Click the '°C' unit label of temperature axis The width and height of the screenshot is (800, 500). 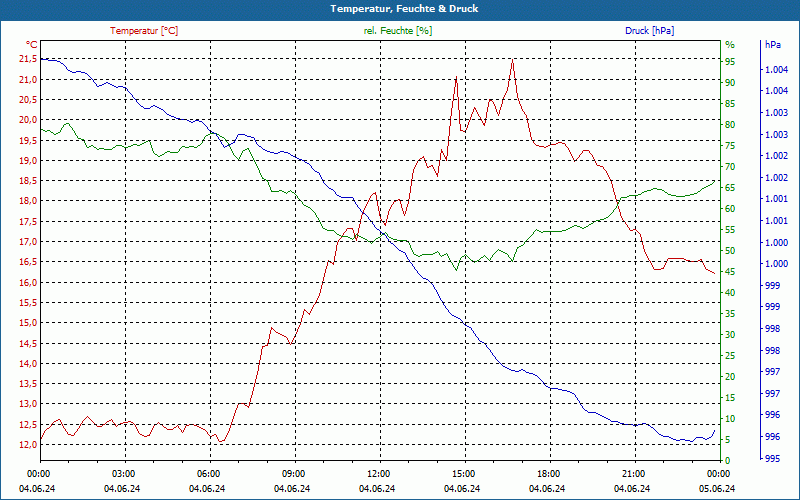[x=32, y=45]
